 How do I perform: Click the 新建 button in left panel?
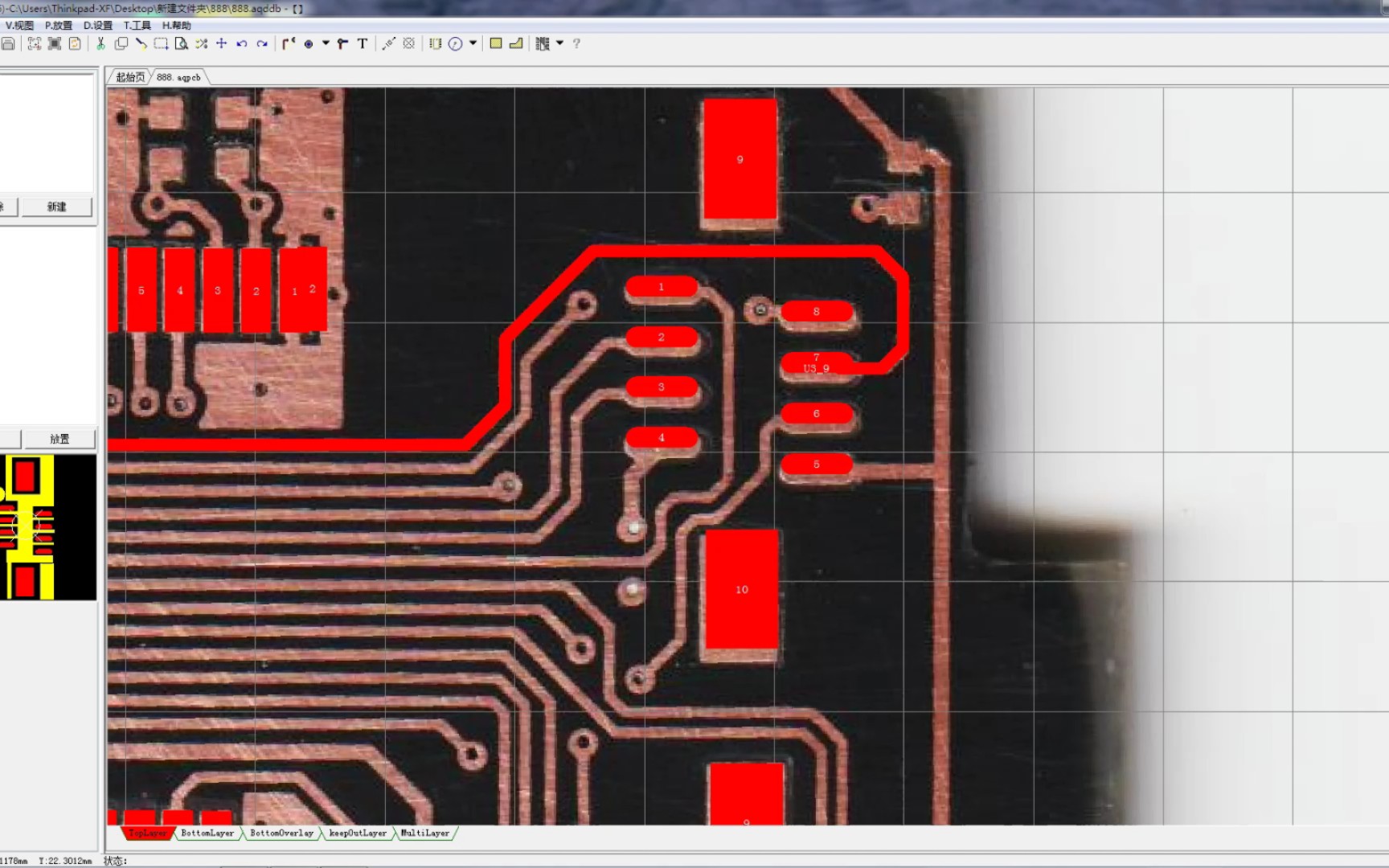(56, 207)
